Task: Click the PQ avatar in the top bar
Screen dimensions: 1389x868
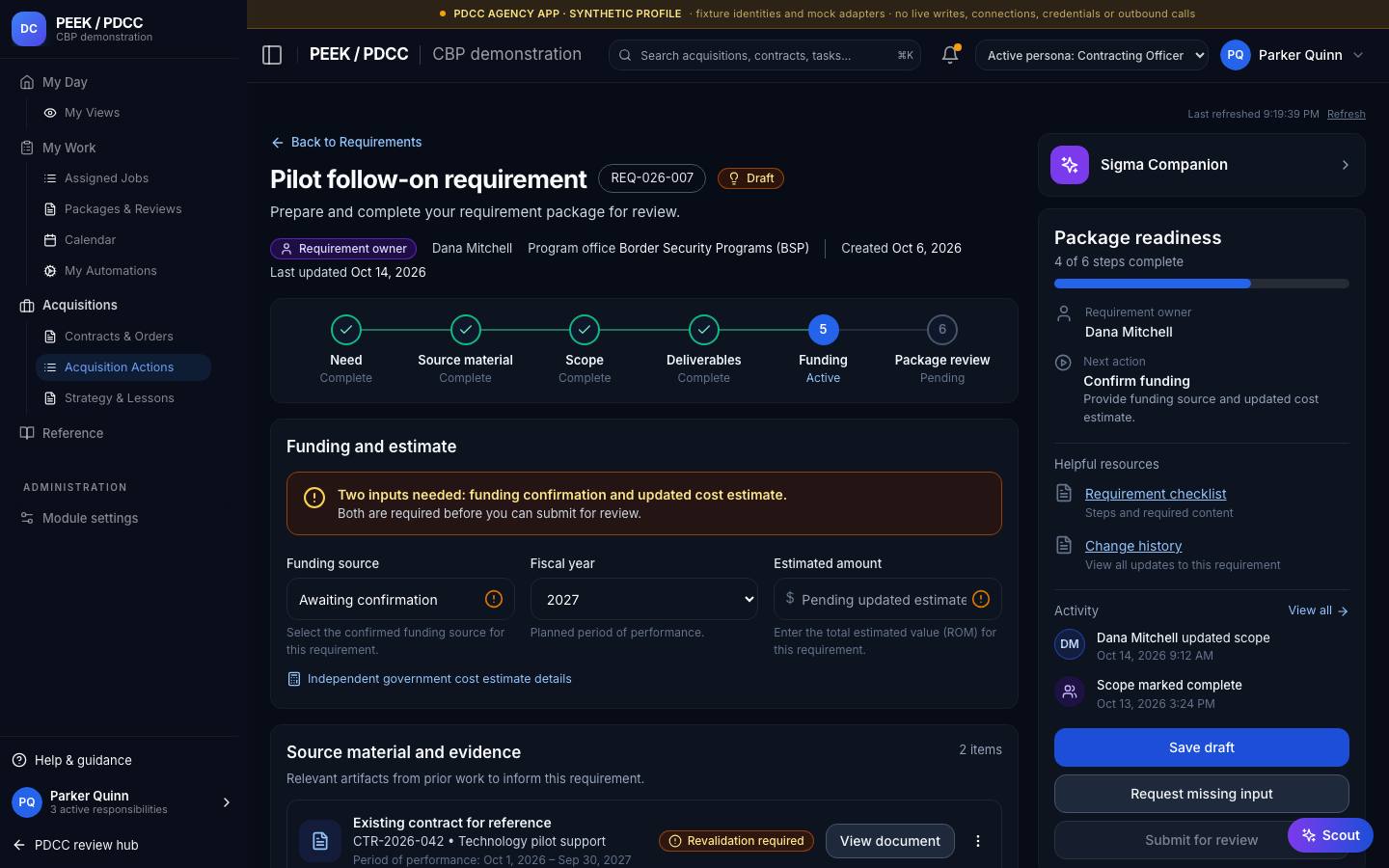Action: click(1236, 55)
